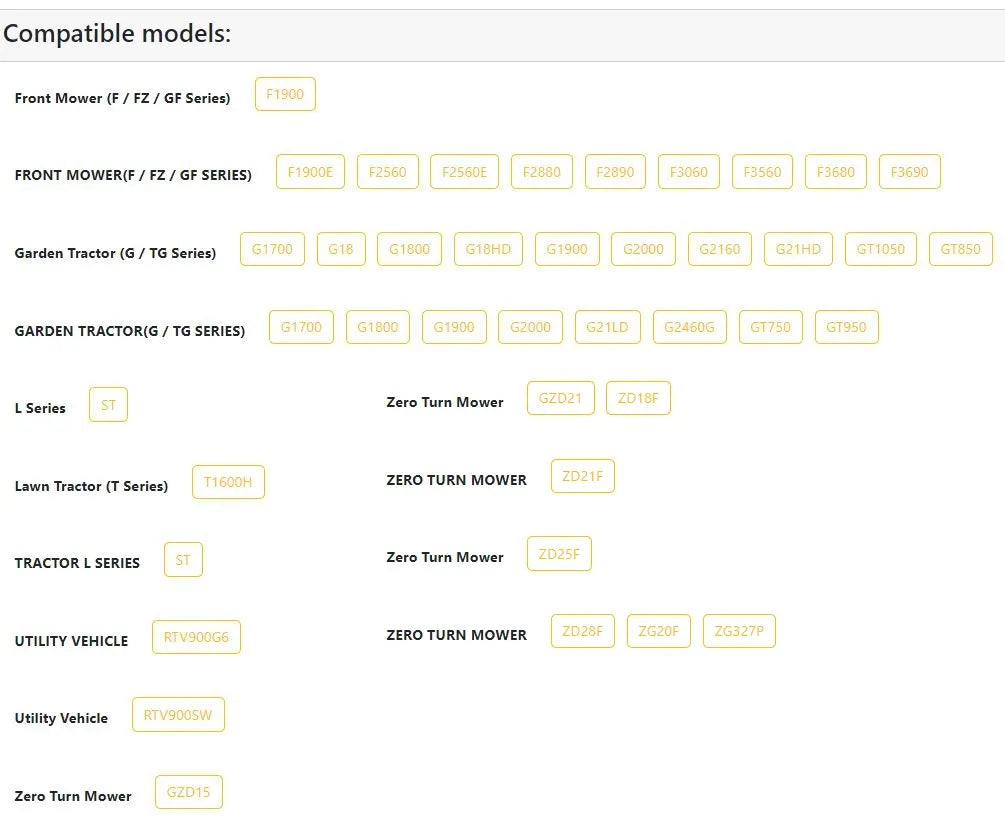
Task: Click "Zero Turn Mower" label beside GZD21
Action: coord(445,402)
